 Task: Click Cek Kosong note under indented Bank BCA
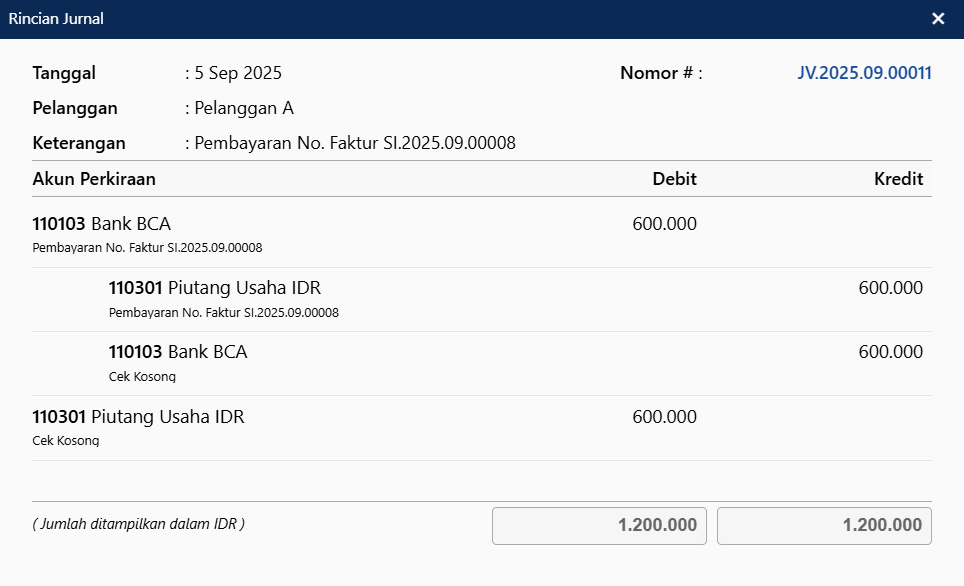pos(142,377)
